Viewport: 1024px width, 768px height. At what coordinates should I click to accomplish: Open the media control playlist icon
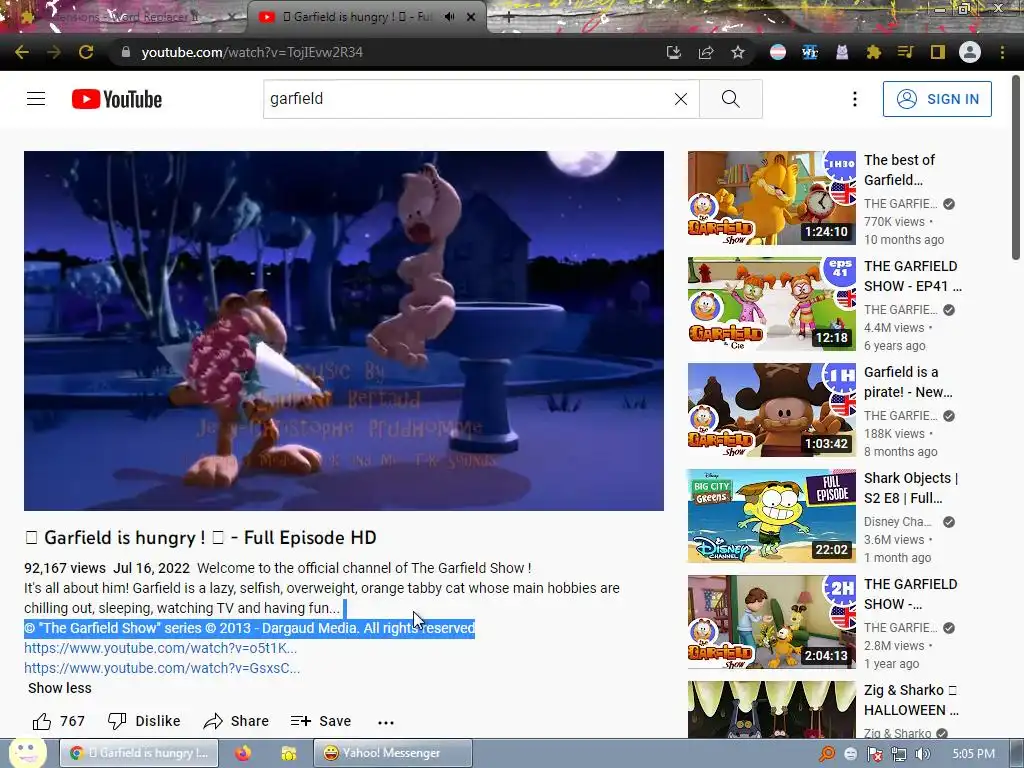point(905,52)
